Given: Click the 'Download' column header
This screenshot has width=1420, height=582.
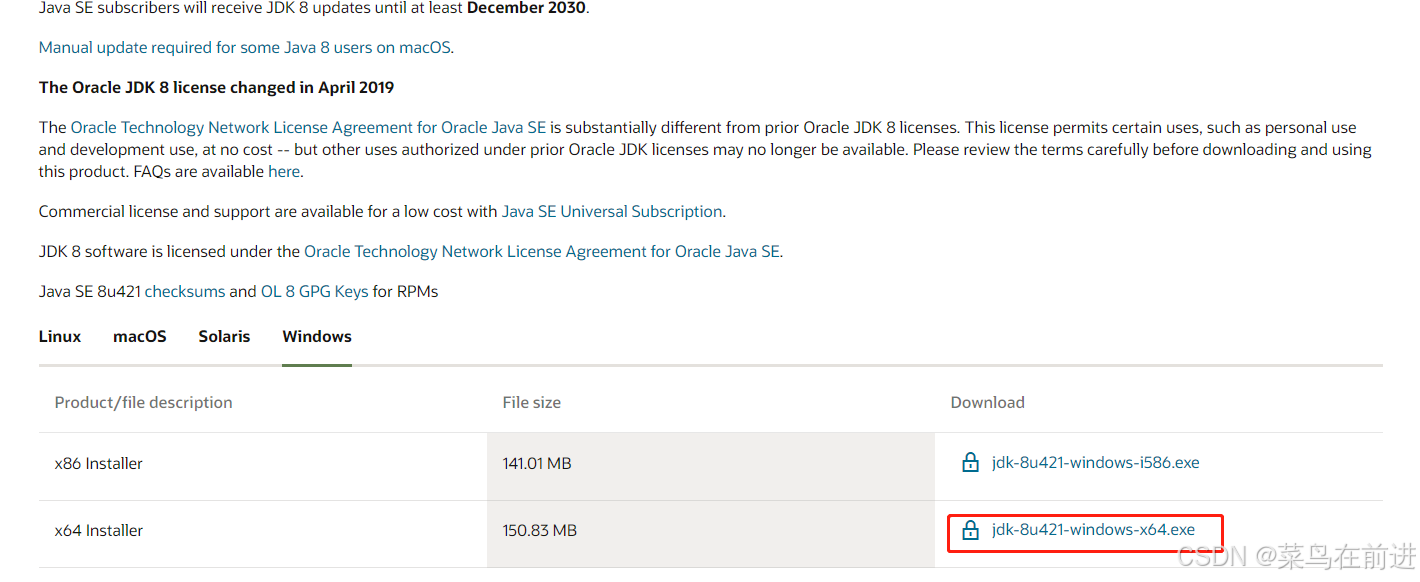Looking at the screenshot, I should pyautogui.click(x=988, y=402).
